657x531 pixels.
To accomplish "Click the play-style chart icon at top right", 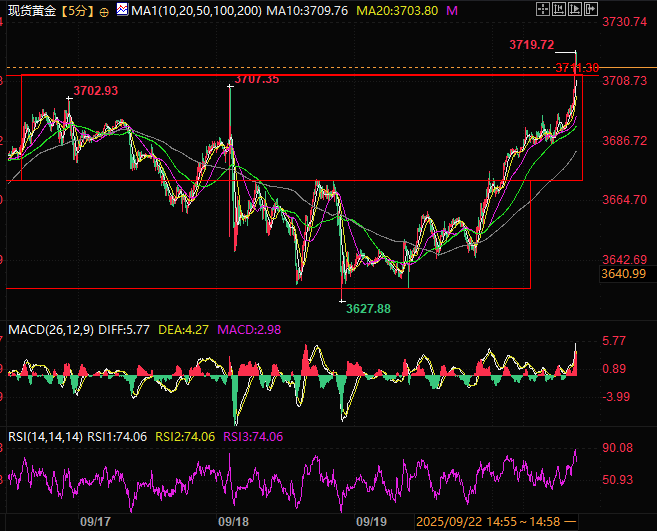I will coord(574,9).
